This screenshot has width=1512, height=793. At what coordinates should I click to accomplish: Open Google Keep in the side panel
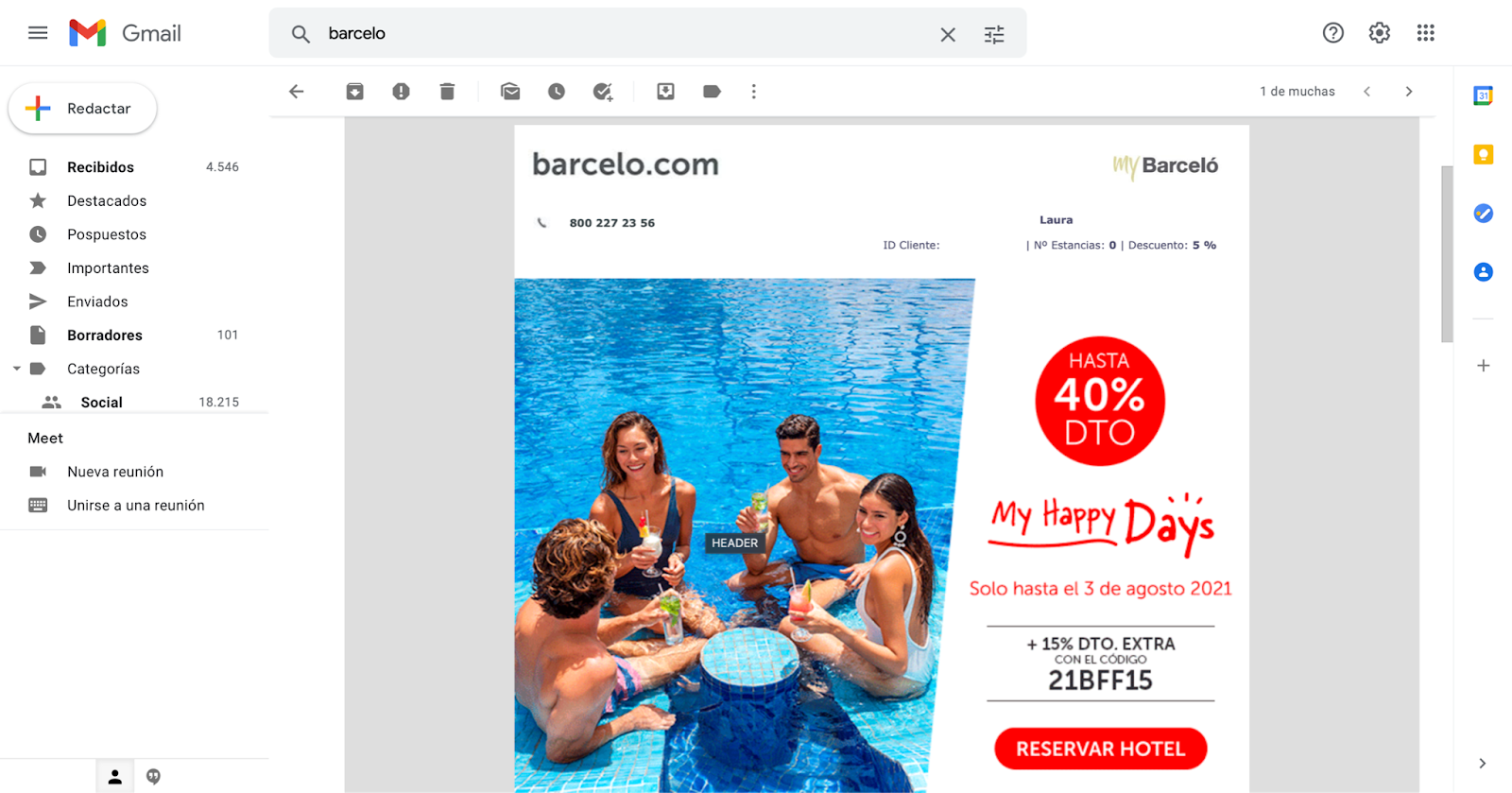pyautogui.click(x=1483, y=154)
